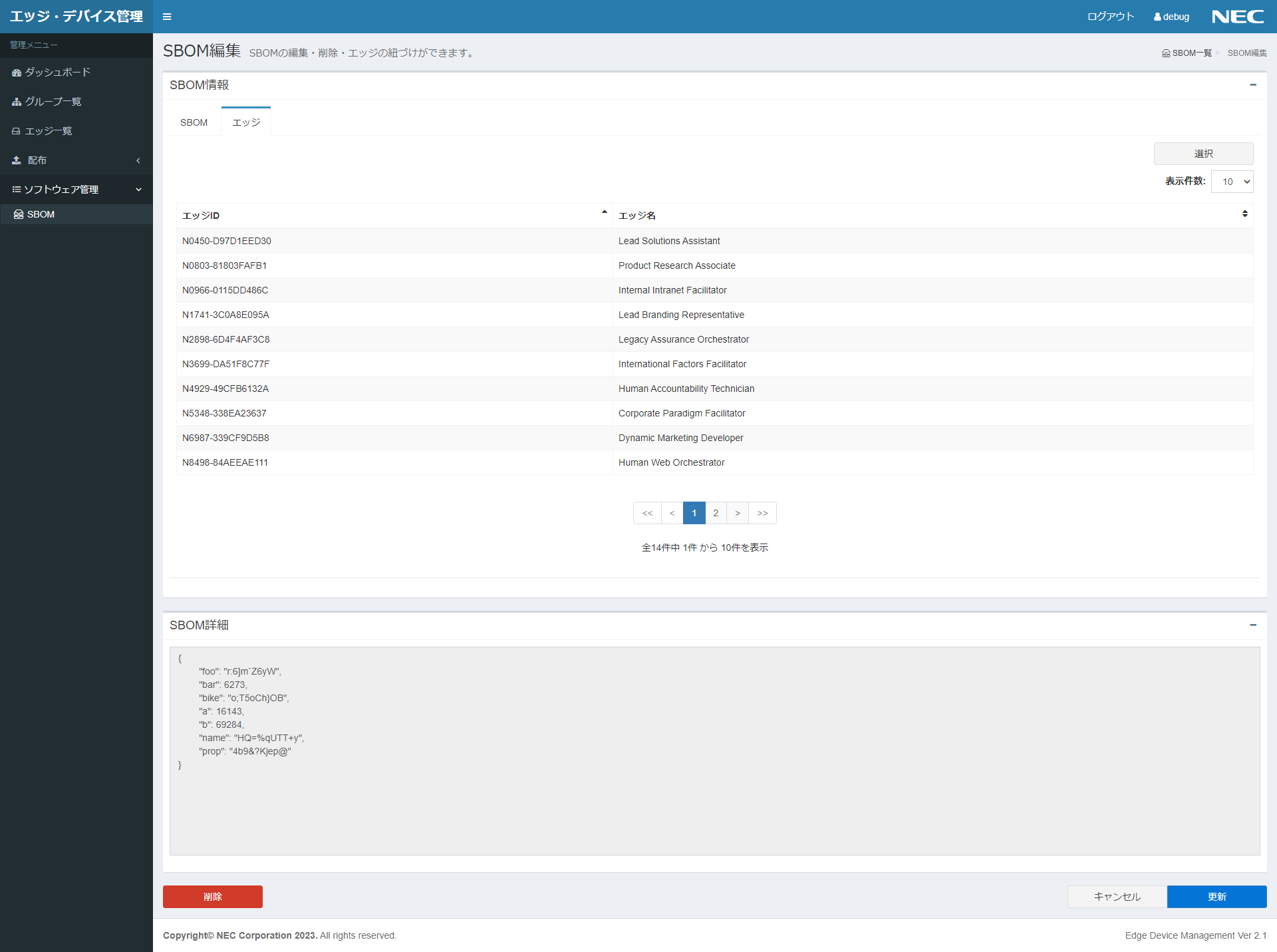This screenshot has height=952, width=1277.
Task: Open the hamburger navigation menu
Action: pyautogui.click(x=166, y=17)
